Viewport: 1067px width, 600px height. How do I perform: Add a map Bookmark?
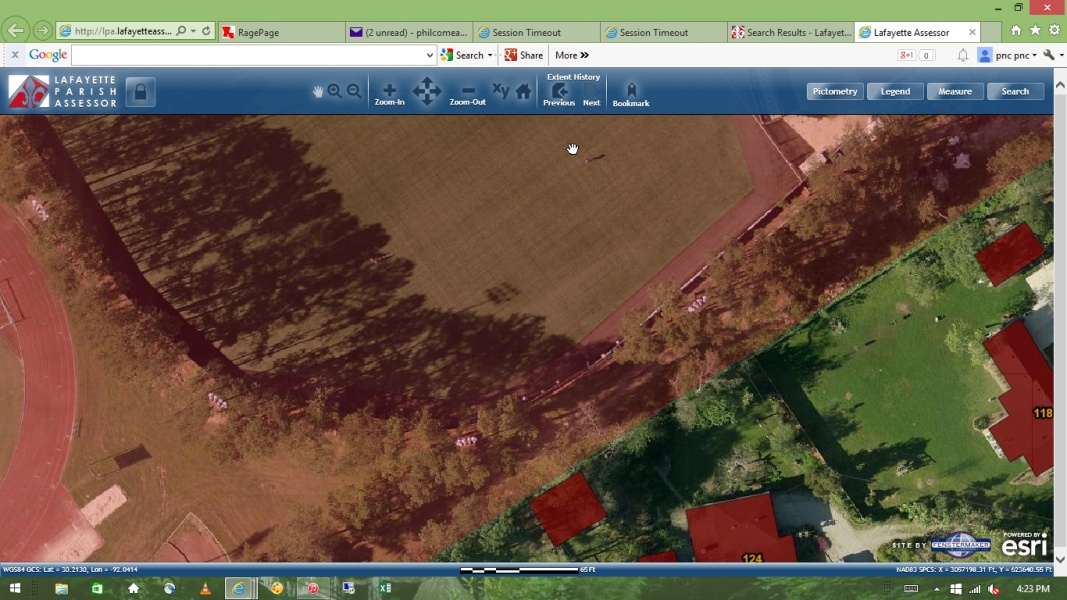[x=631, y=93]
